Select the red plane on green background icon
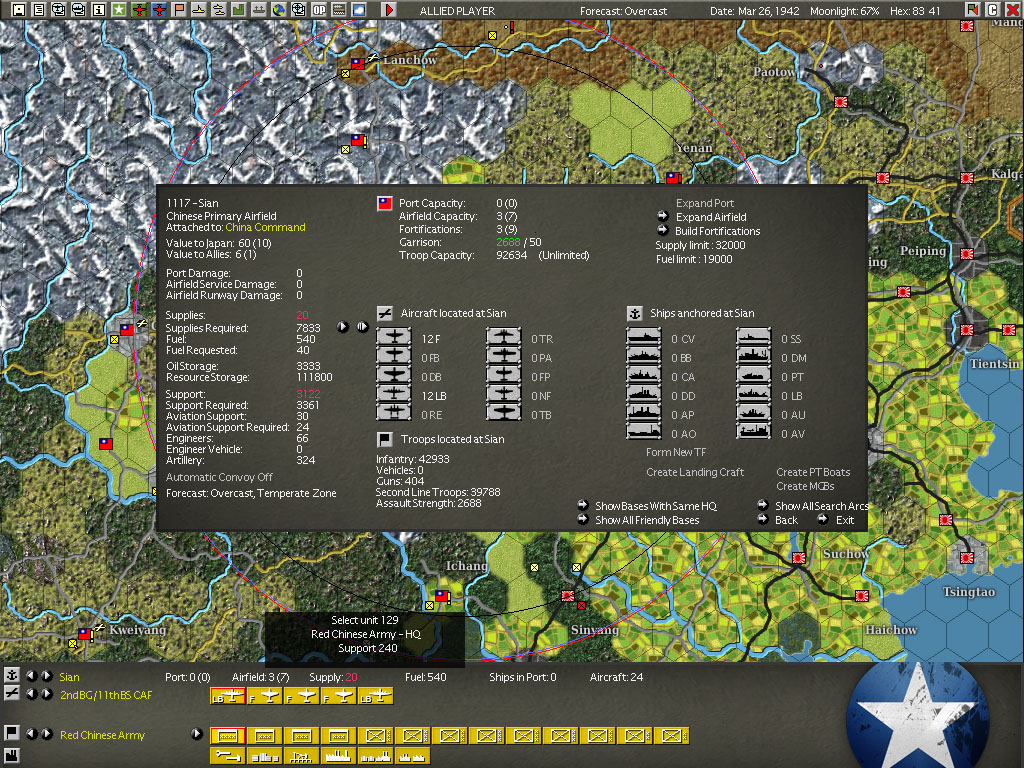Image resolution: width=1024 pixels, height=768 pixels. [x=139, y=10]
